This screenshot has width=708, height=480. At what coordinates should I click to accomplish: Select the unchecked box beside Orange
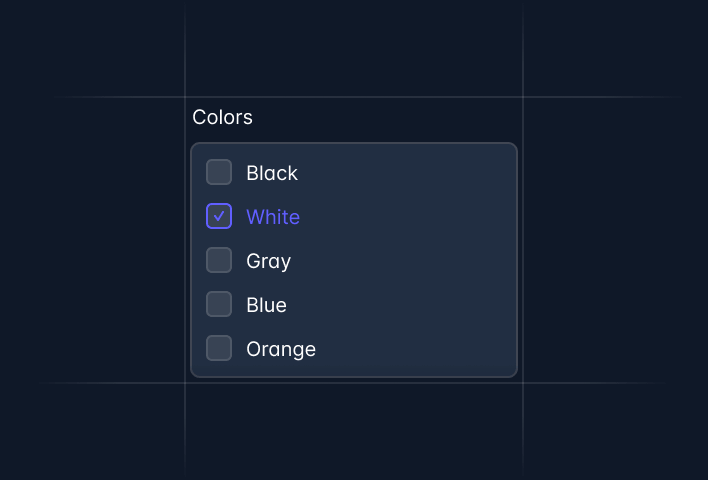(x=219, y=348)
